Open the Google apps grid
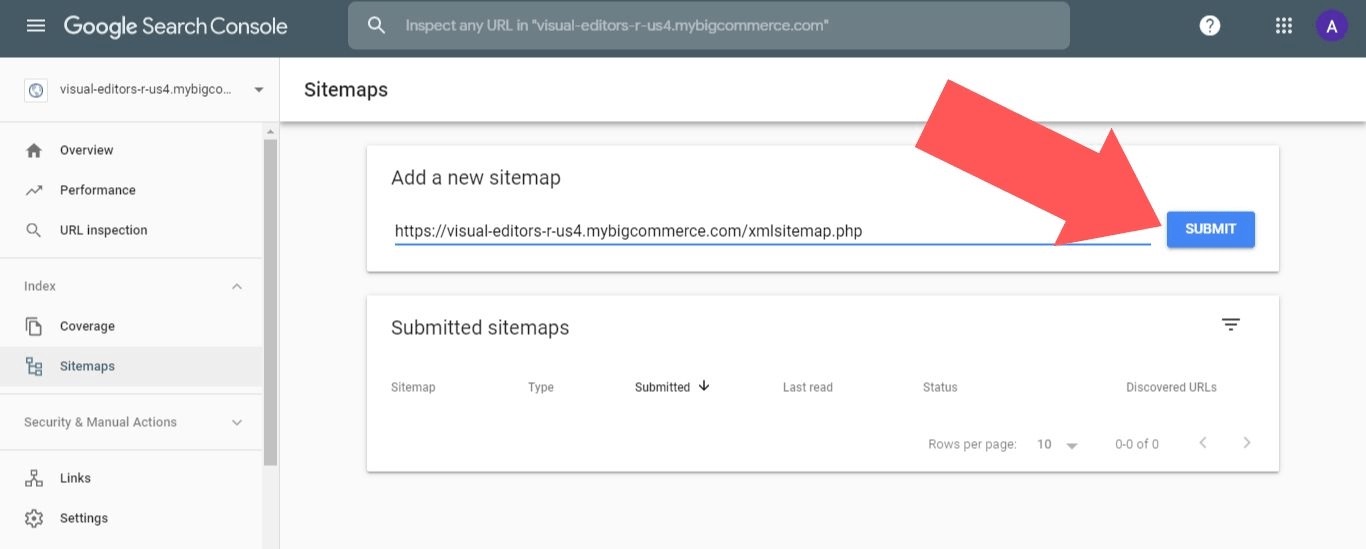 point(1284,26)
